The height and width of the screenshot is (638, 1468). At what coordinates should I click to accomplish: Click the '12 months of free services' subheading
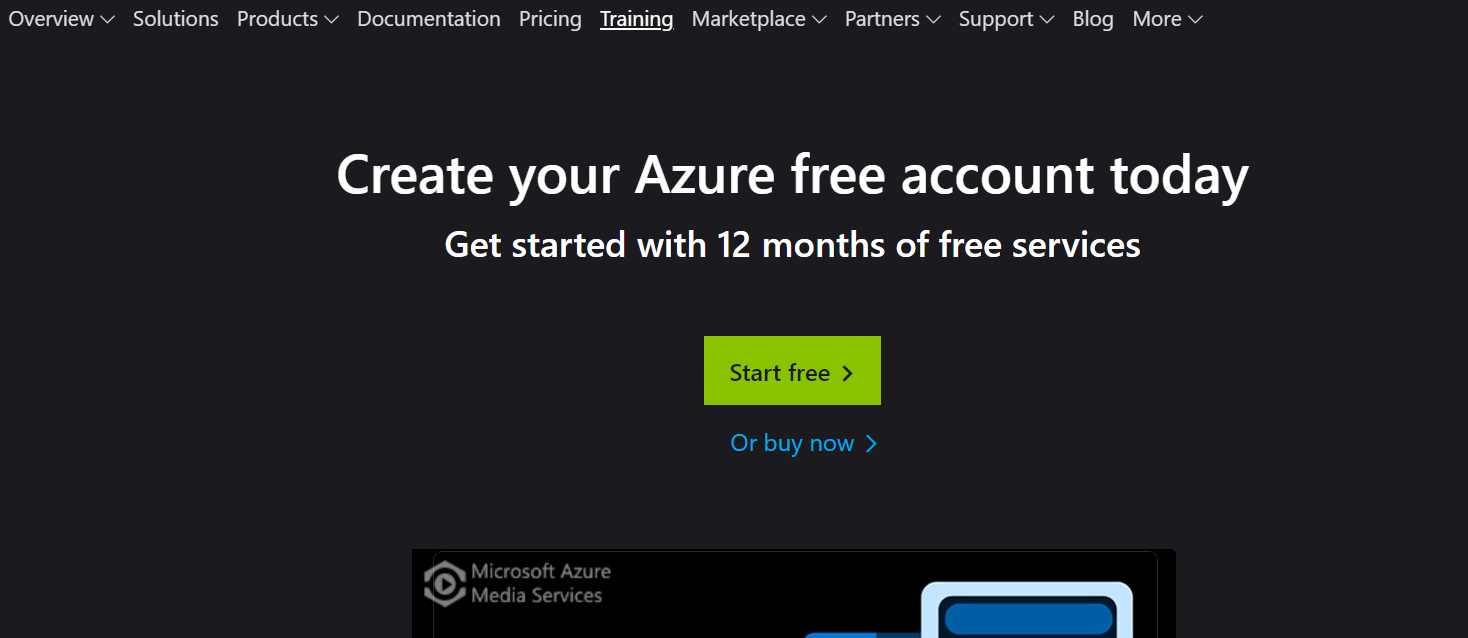792,245
